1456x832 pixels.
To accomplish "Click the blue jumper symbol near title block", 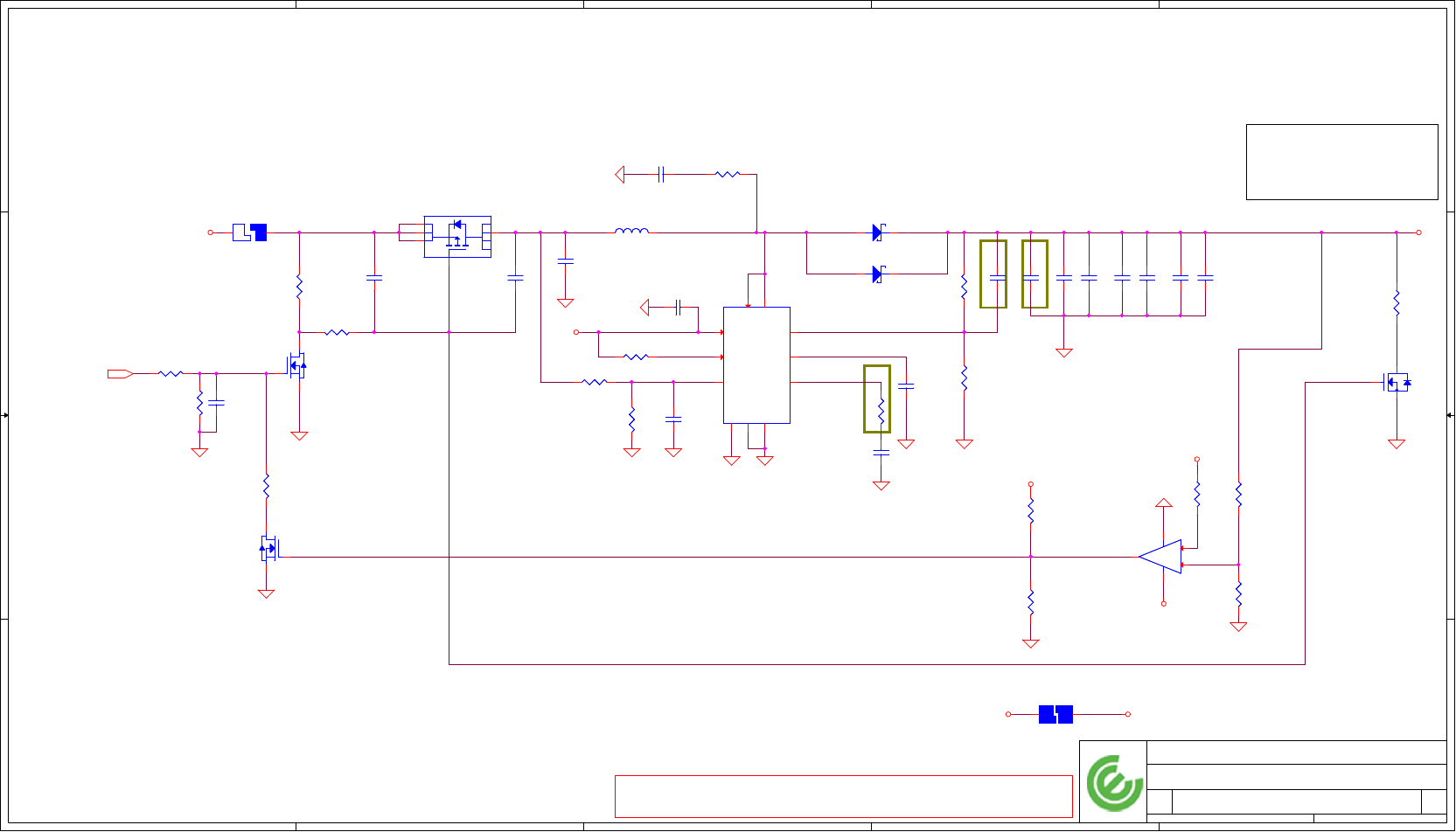I will pyautogui.click(x=1055, y=714).
